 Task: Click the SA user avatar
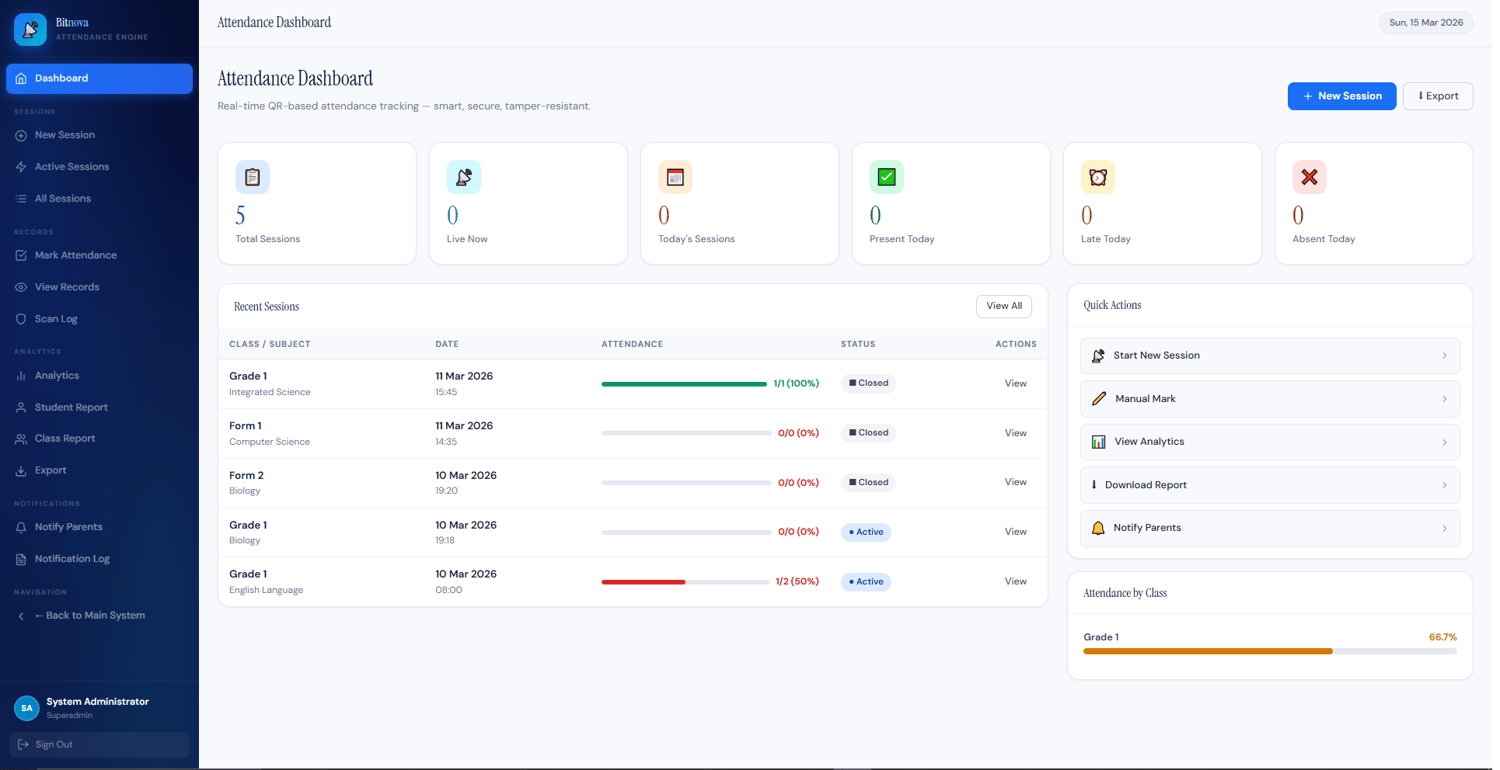coord(27,708)
